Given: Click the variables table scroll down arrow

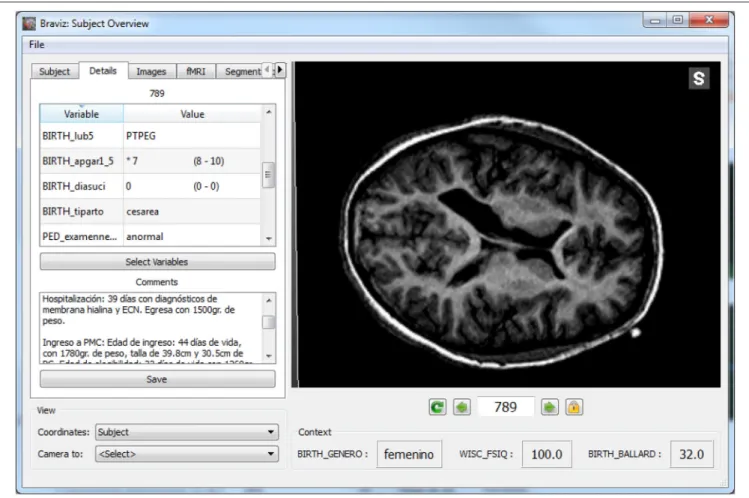Looking at the screenshot, I should pos(268,238).
